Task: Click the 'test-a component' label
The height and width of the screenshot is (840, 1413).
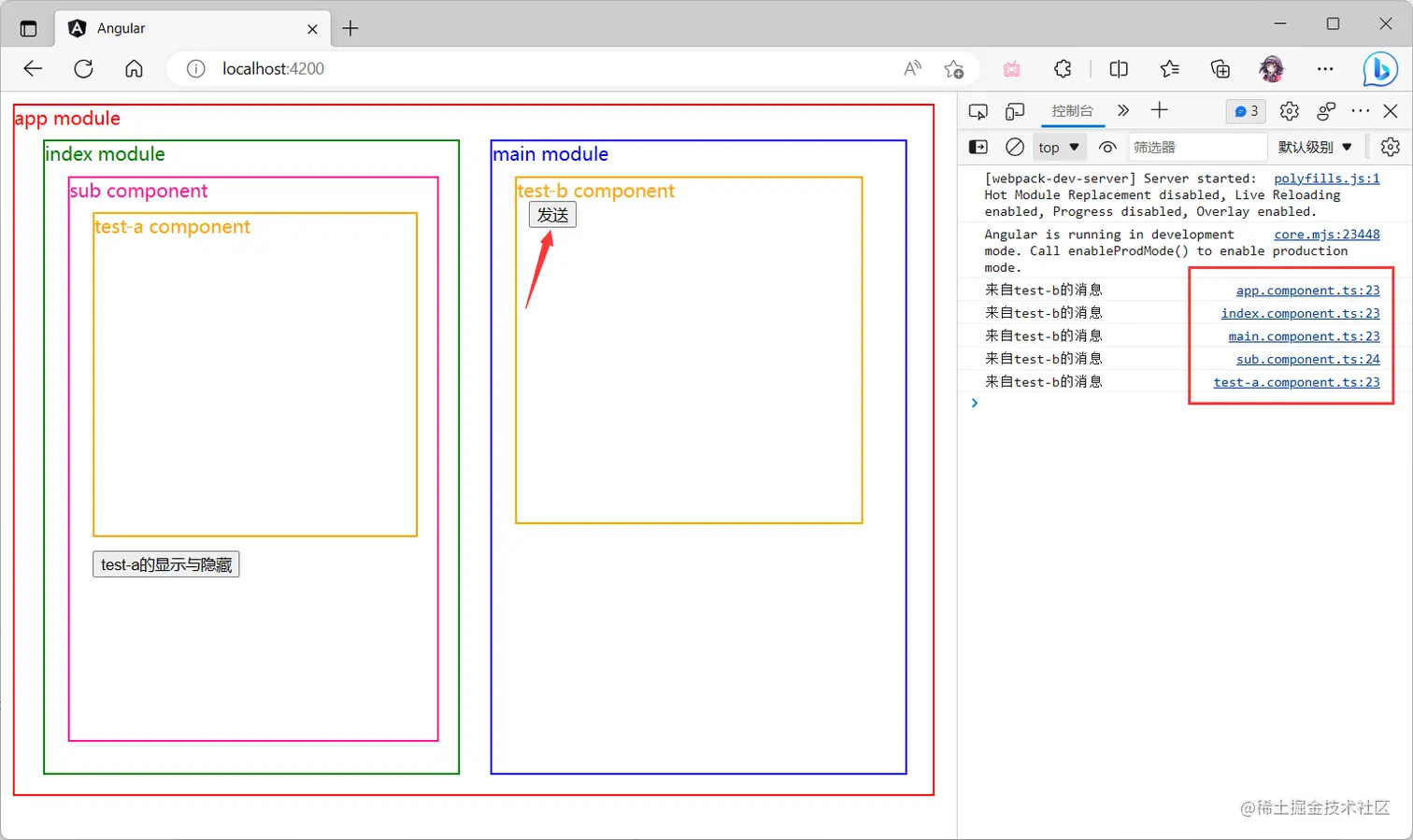Action: click(173, 227)
